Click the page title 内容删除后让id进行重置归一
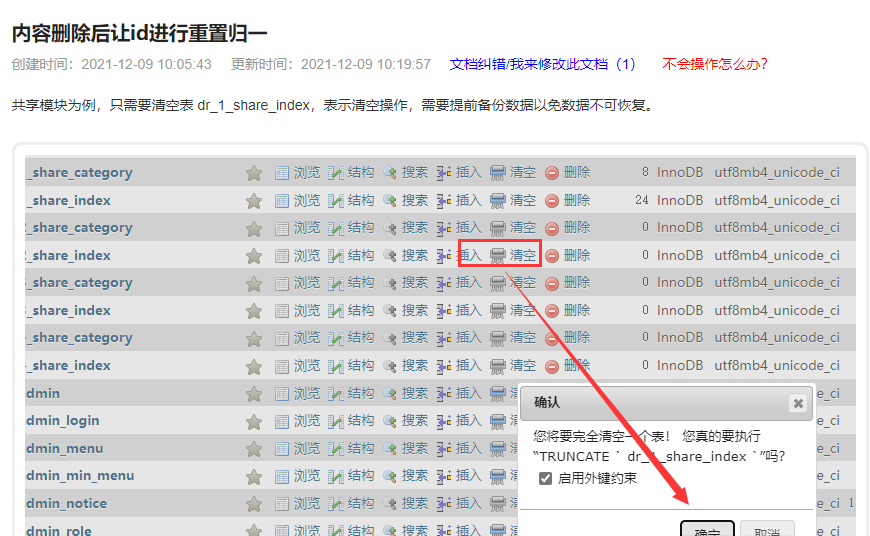Image resolution: width=870 pixels, height=536 pixels. 140,33
